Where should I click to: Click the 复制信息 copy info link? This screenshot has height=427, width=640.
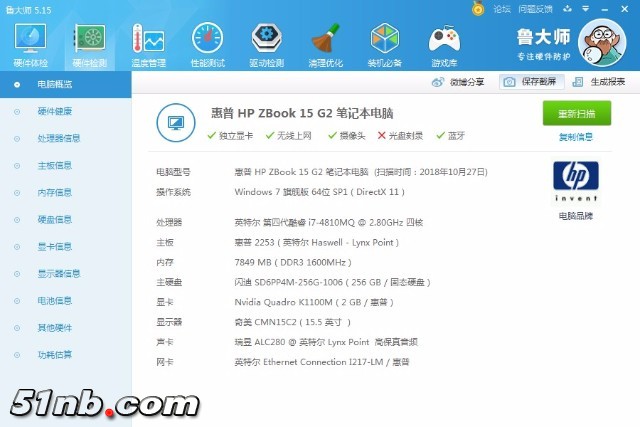(x=575, y=137)
